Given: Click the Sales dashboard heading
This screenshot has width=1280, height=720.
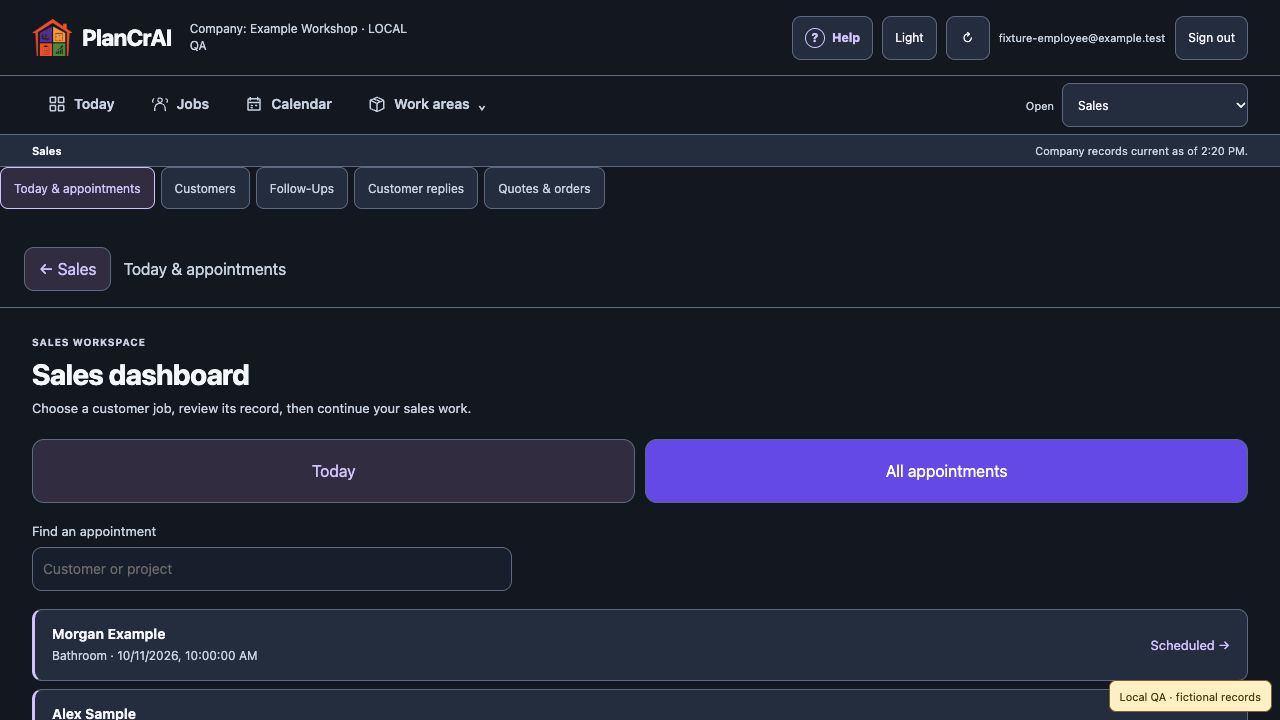Looking at the screenshot, I should 141,375.
